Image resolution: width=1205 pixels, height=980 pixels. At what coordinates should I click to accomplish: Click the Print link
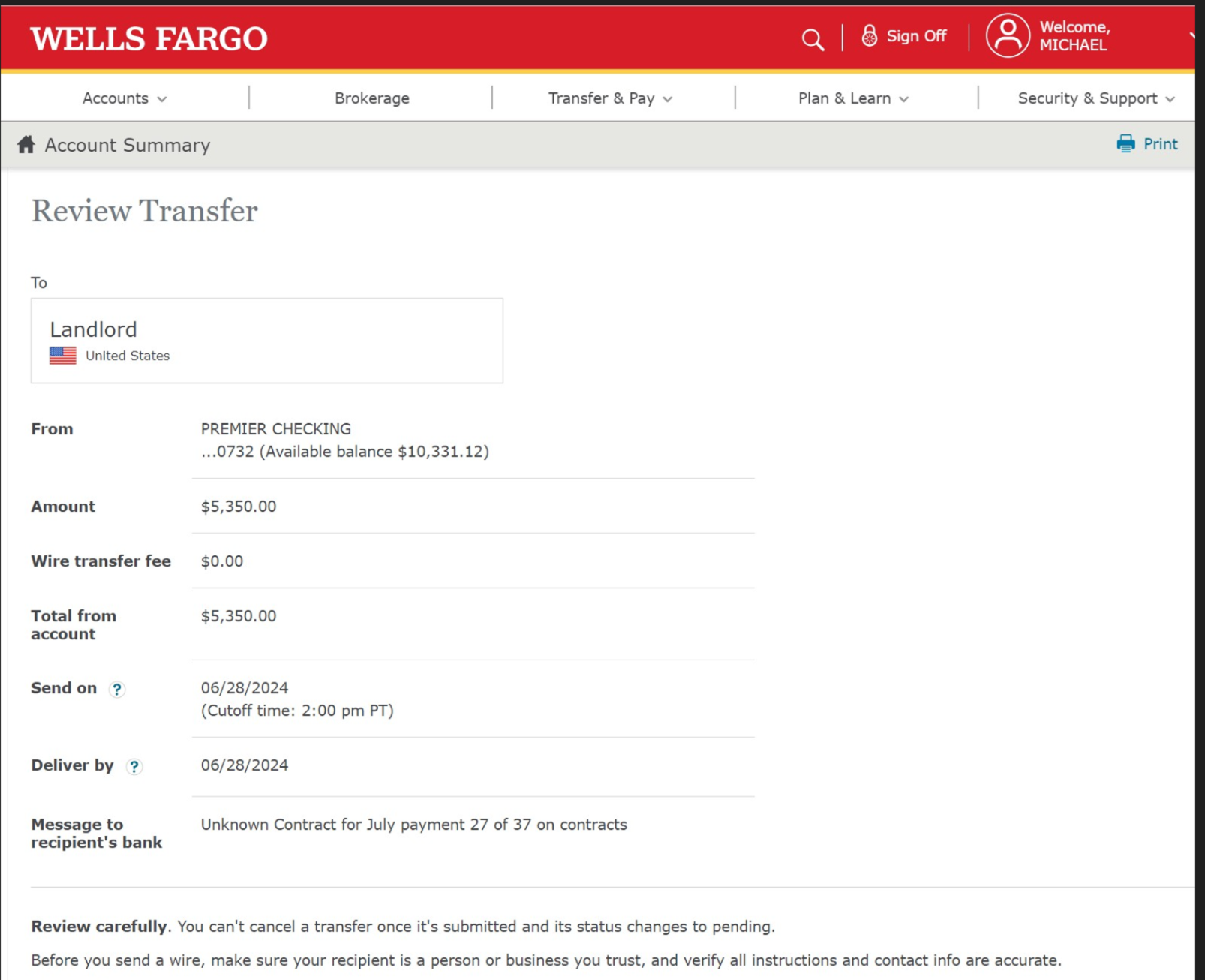tap(1160, 143)
